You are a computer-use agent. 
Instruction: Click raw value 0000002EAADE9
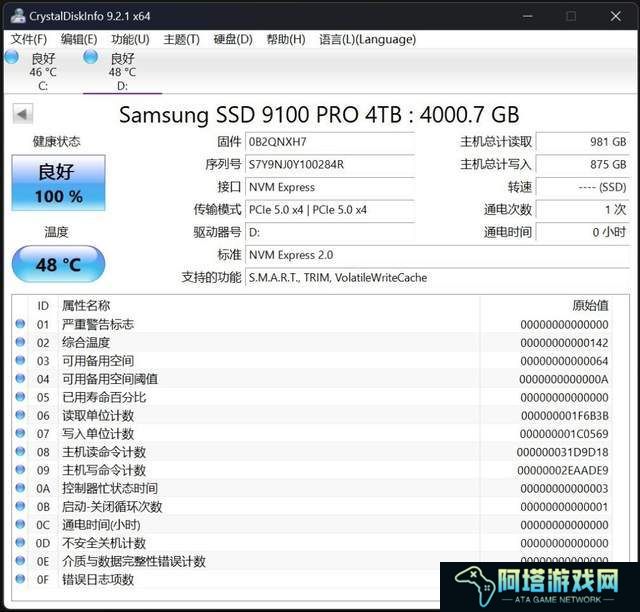pos(563,471)
